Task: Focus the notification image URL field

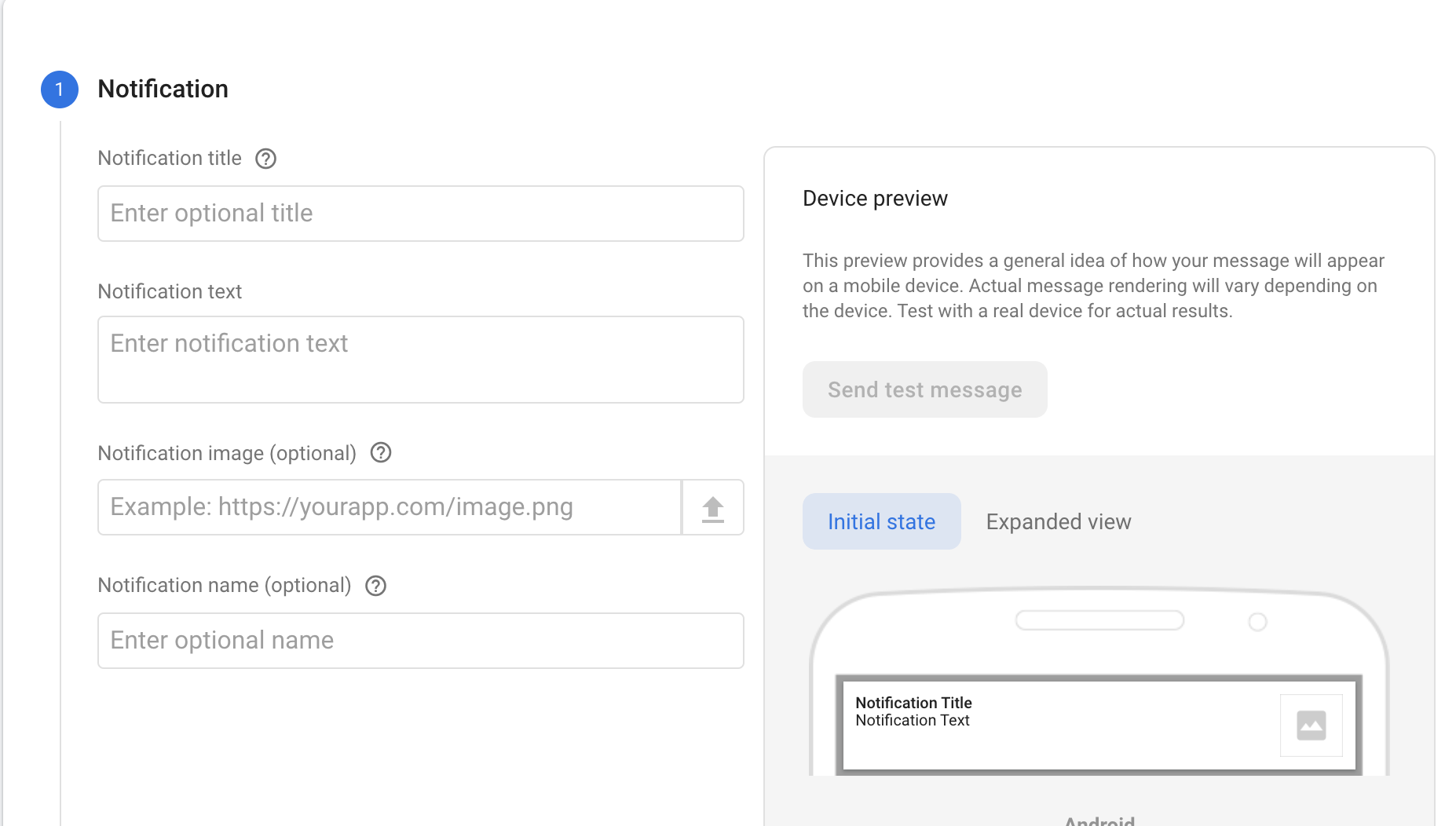Action: (390, 507)
